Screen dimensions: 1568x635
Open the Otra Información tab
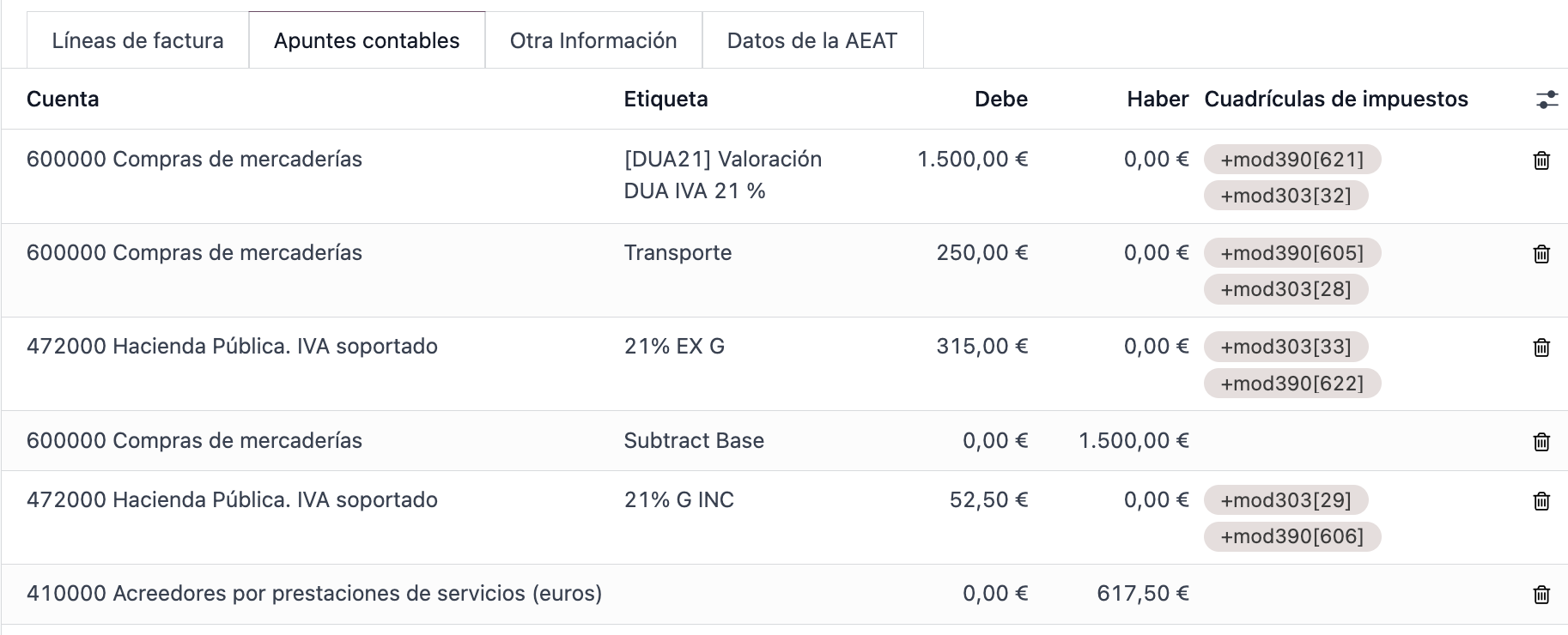click(593, 39)
